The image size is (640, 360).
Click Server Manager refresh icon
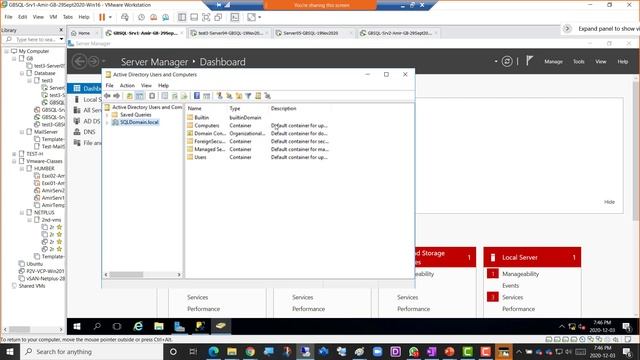coord(507,62)
